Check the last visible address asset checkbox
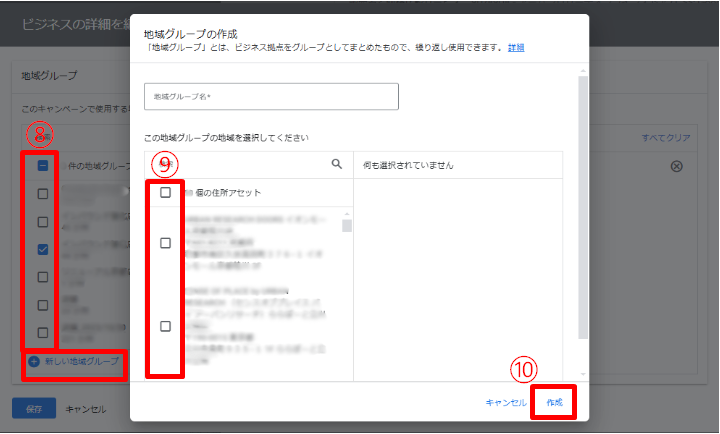Image resolution: width=720 pixels, height=434 pixels. click(x=165, y=326)
